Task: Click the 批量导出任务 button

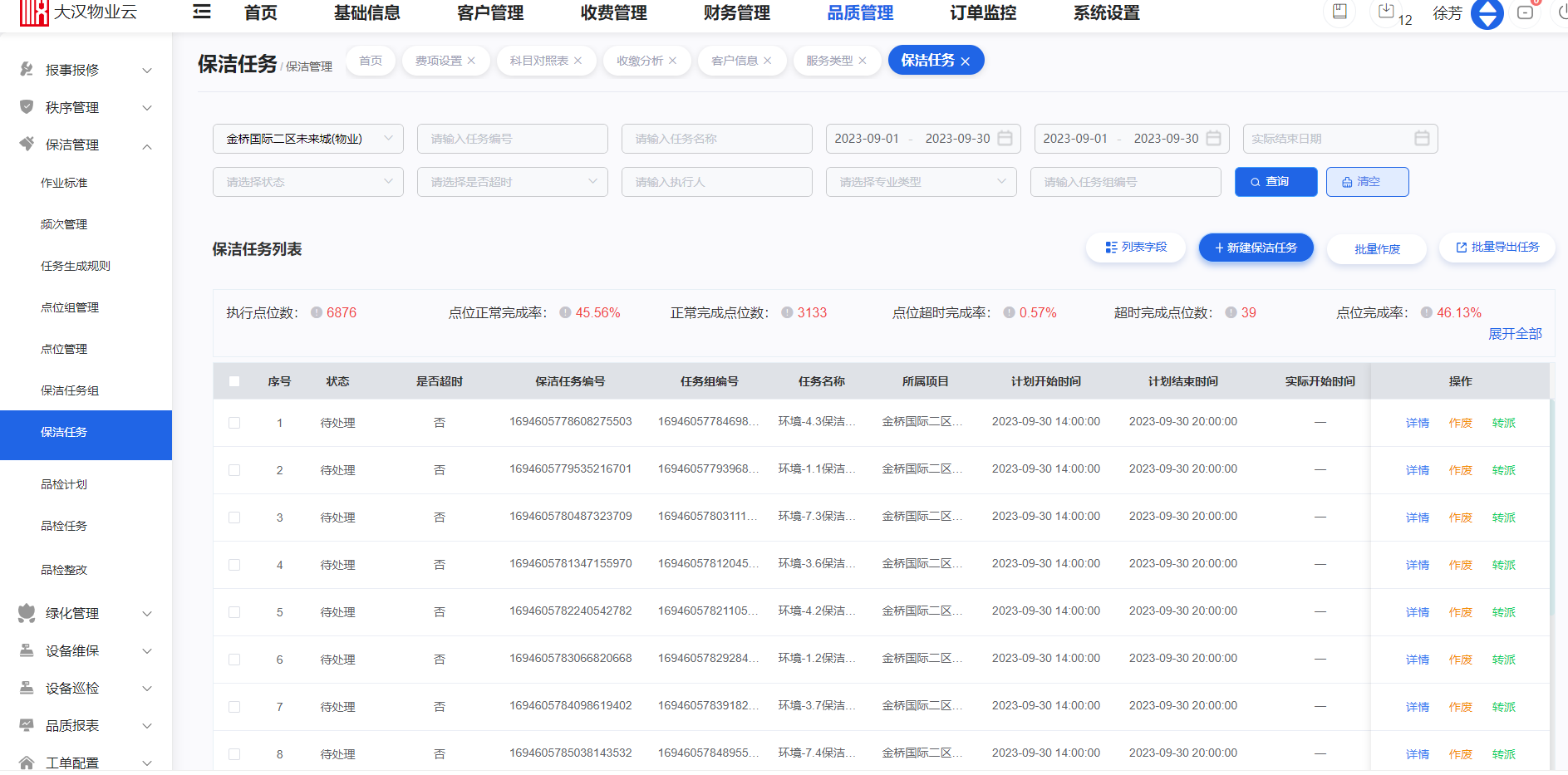Action: point(1497,248)
